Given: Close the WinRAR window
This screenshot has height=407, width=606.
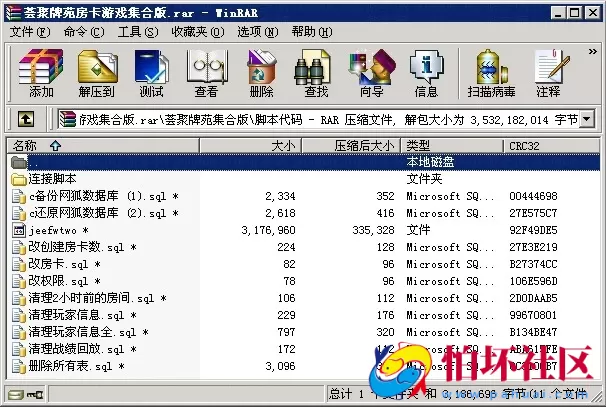Looking at the screenshot, I should pyautogui.click(x=592, y=13).
